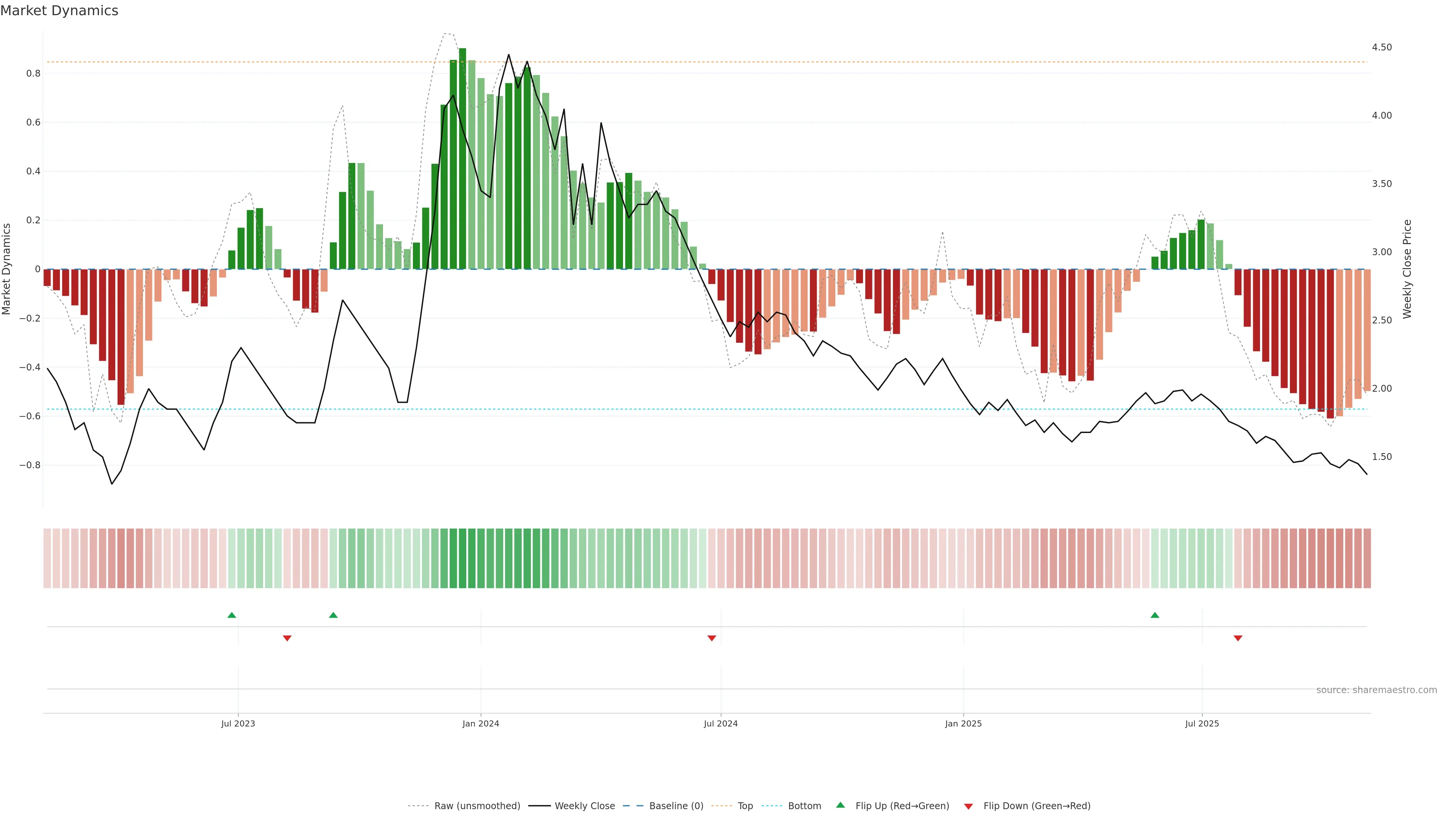Image resolution: width=1456 pixels, height=819 pixels.
Task: Click the Jul 2024 red Flip Down marker
Action: click(712, 638)
